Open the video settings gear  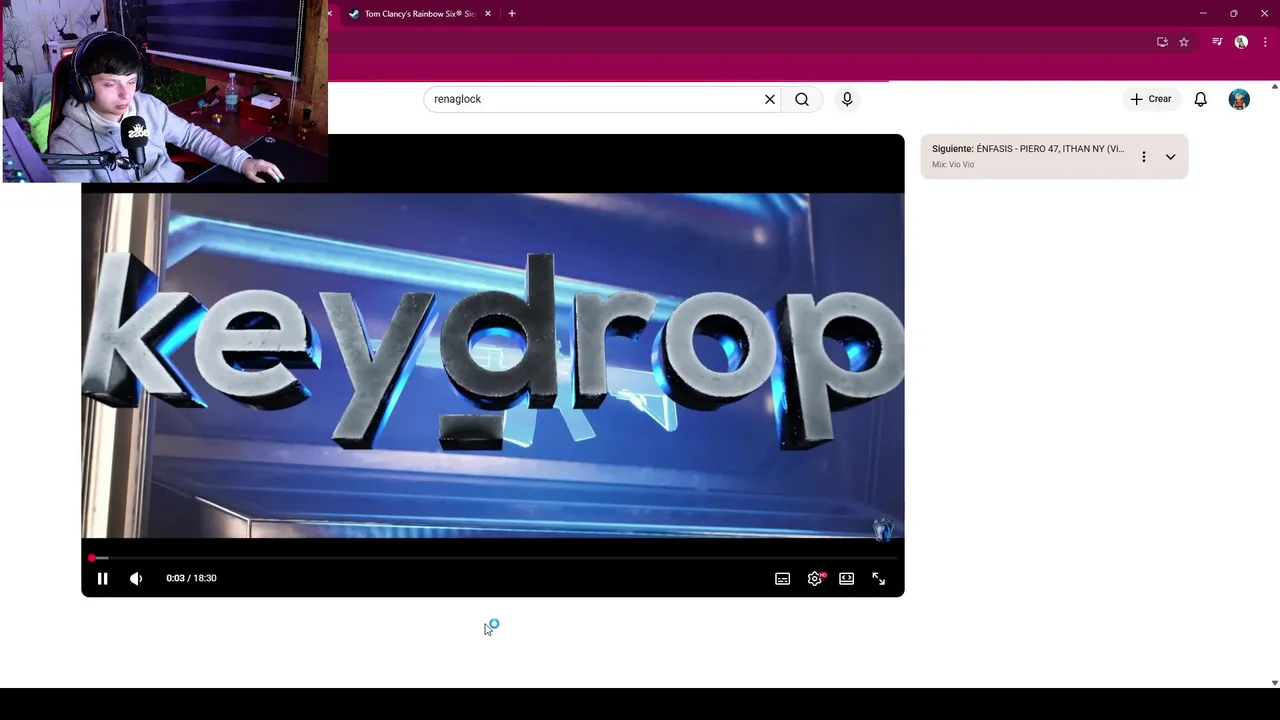(815, 578)
